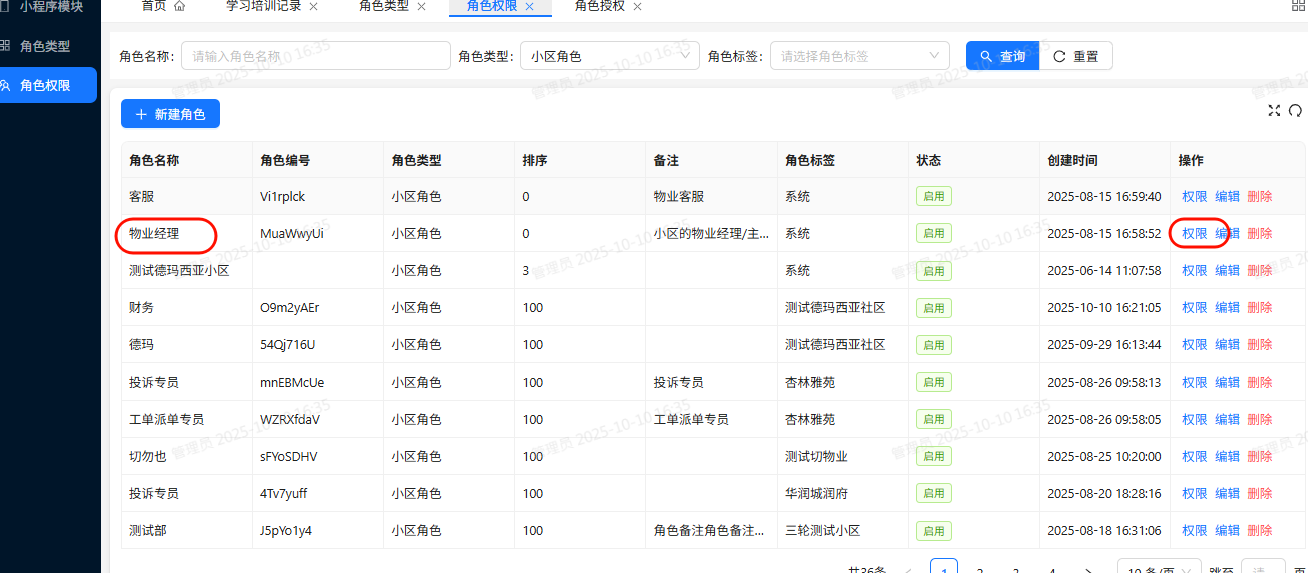The height and width of the screenshot is (573, 1308).
Task: Click the 2025-10-10 16:21:05 timestamp
Action: click(1104, 307)
